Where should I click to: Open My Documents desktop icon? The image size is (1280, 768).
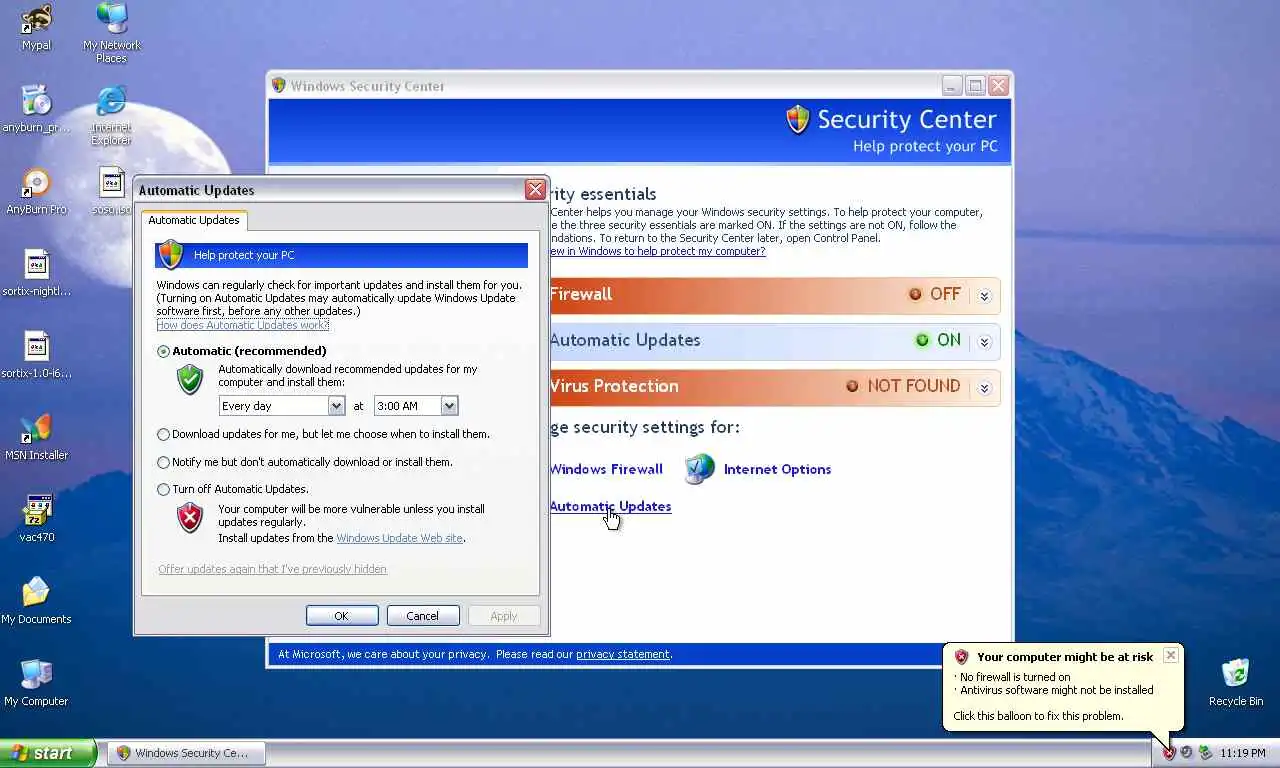36,601
